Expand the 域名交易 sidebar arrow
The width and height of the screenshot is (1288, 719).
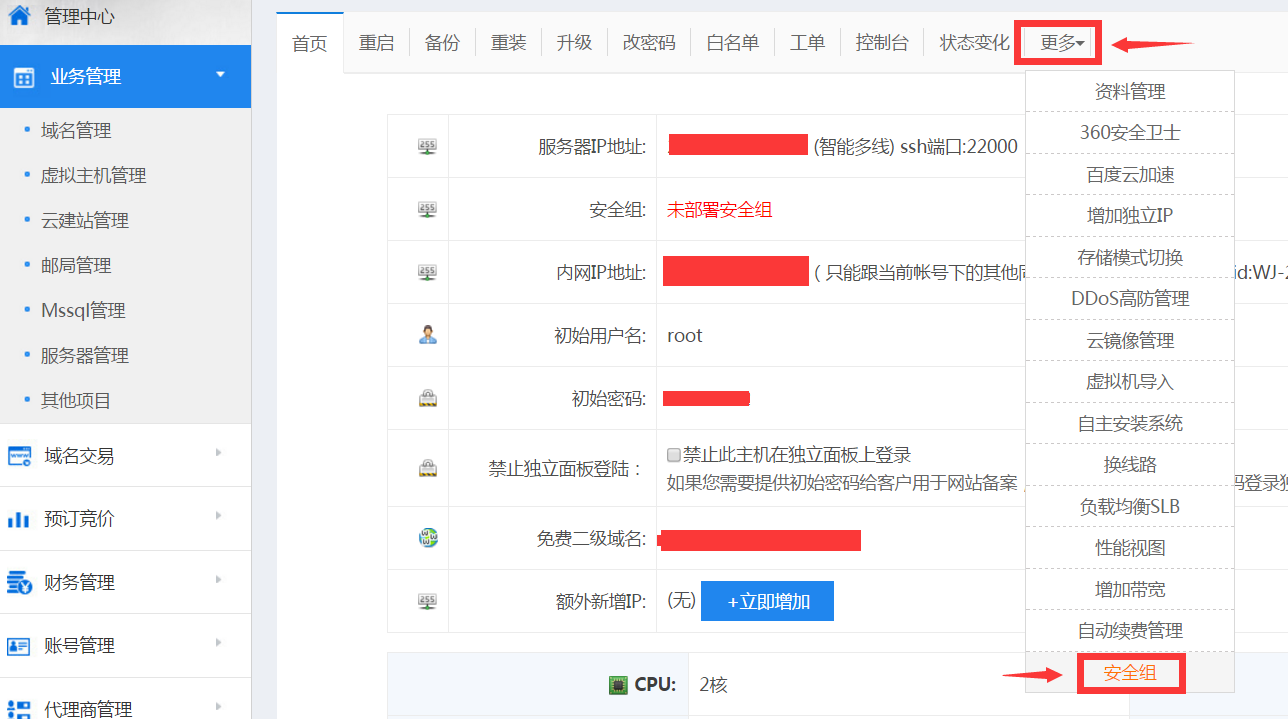tap(218, 453)
